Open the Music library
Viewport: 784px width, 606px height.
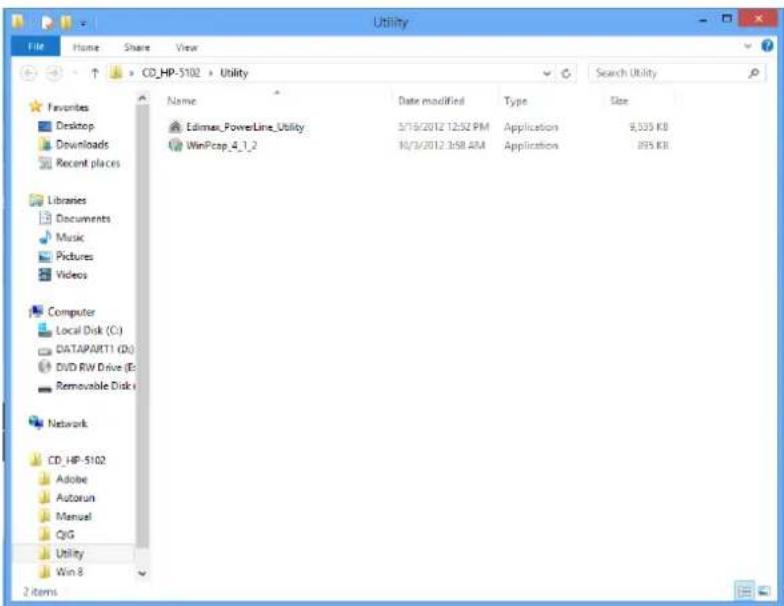70,237
